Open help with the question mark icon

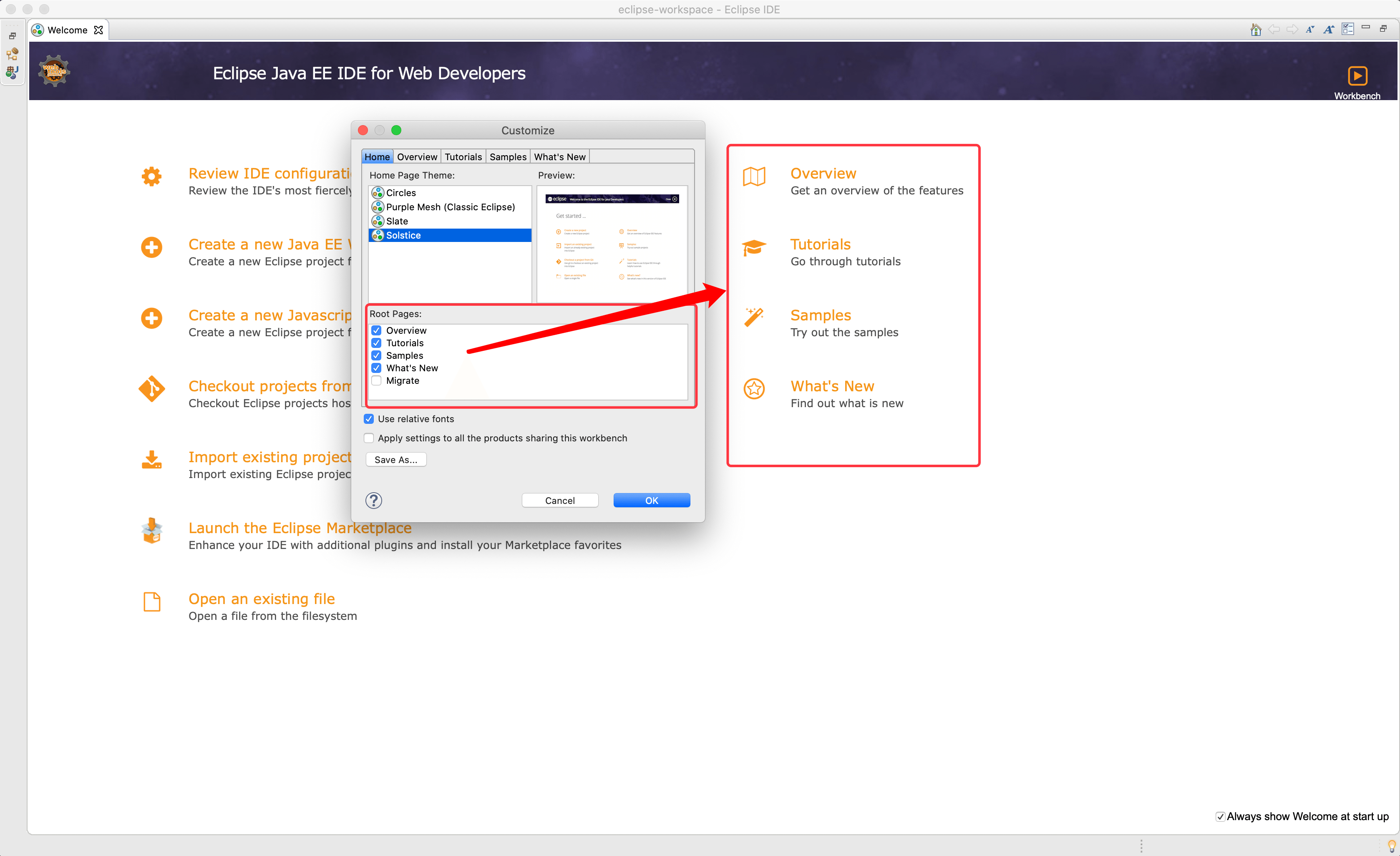373,501
